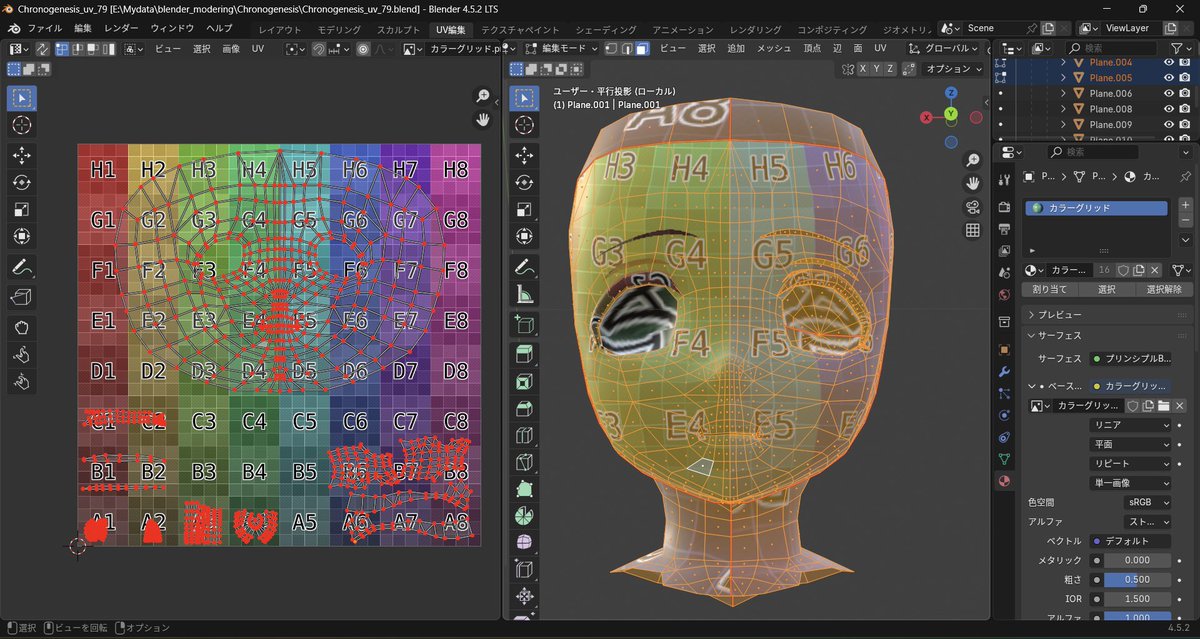Viewport: 1200px width, 639px height.
Task: Select the Measure tool in 3D viewport
Action: coord(524,295)
